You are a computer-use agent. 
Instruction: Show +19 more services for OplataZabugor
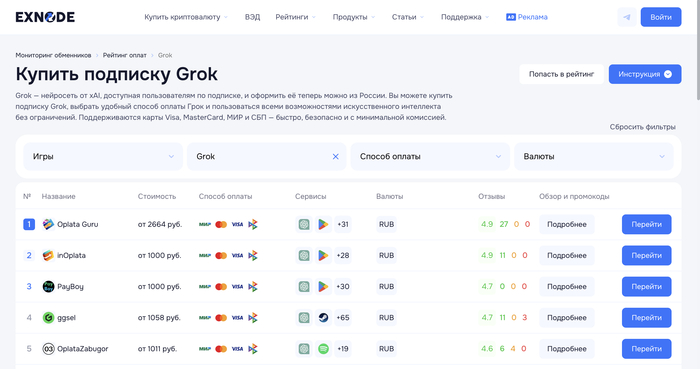(x=343, y=348)
